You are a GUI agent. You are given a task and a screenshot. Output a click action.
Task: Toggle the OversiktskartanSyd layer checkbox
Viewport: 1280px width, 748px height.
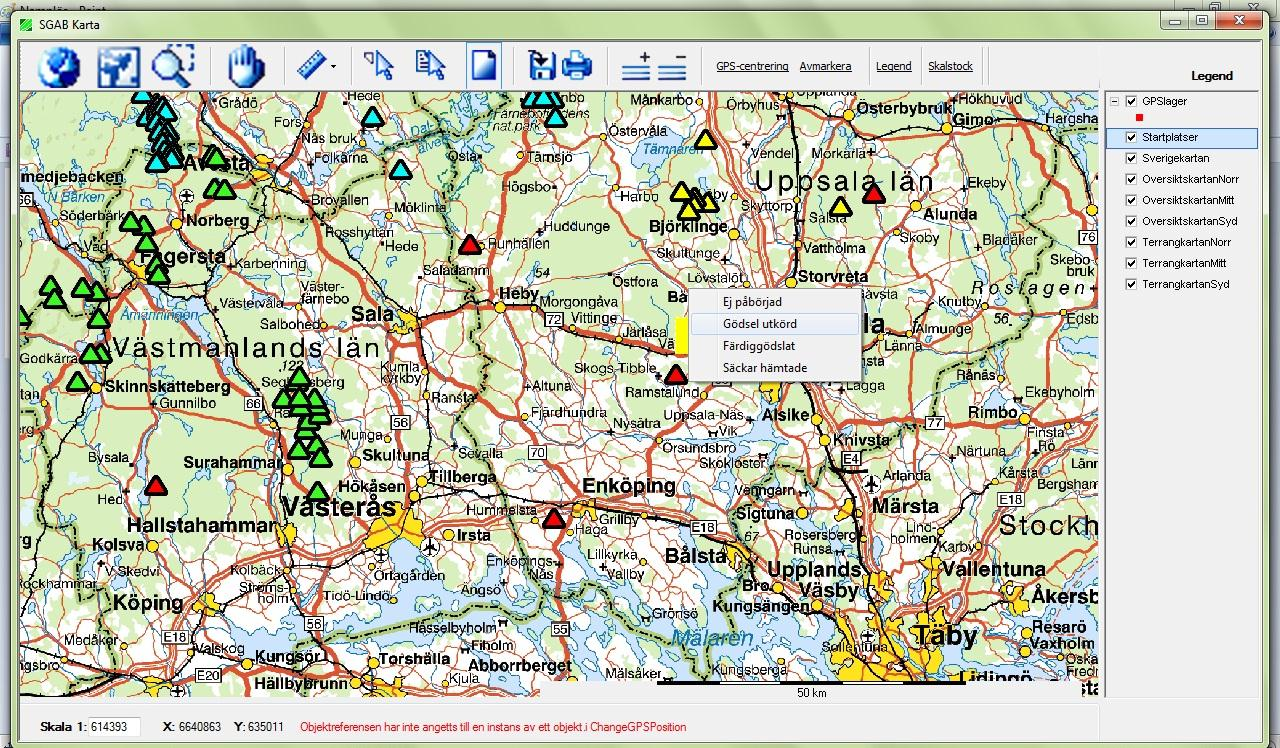1132,222
